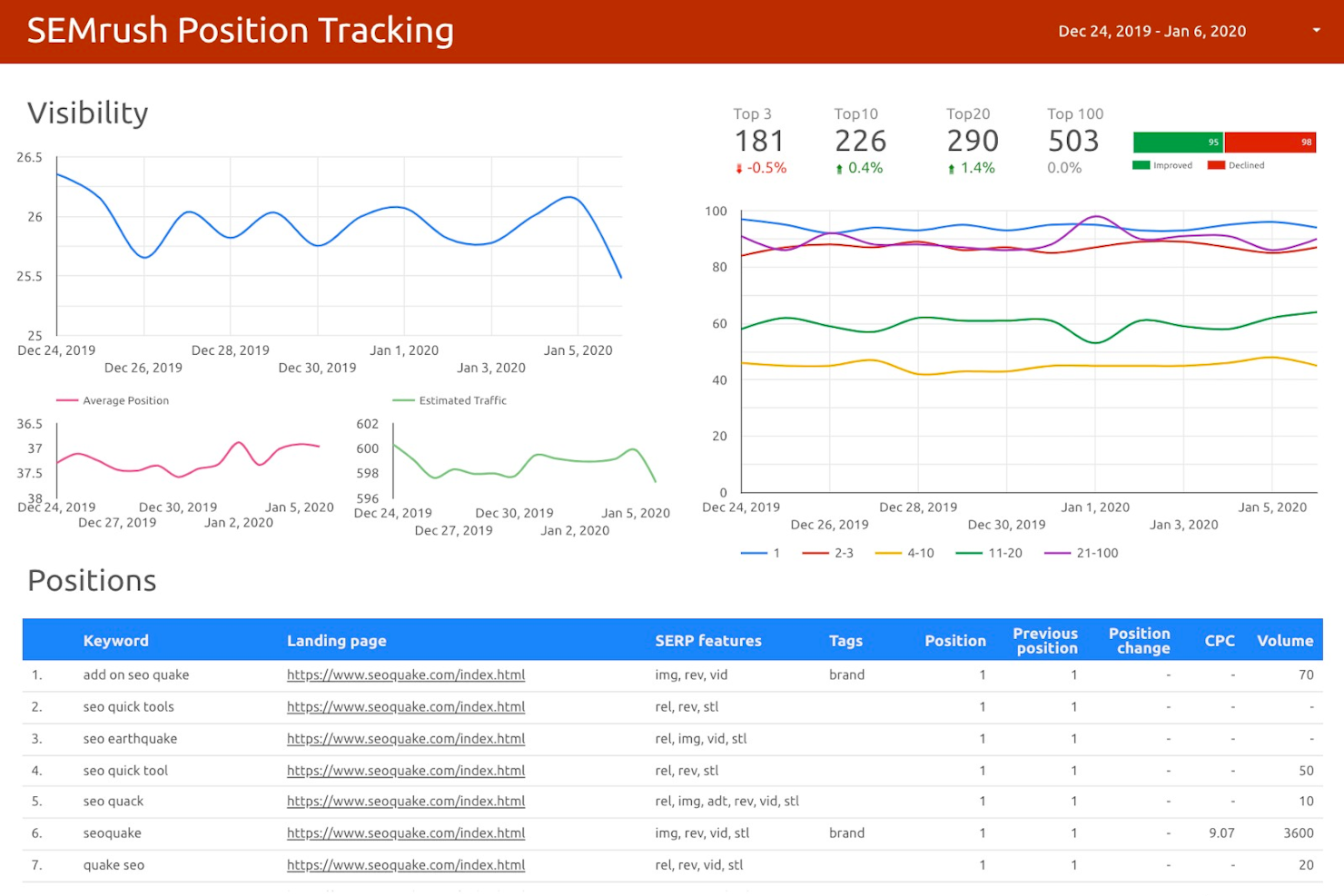Click 'brand' tag in 'seoquake' row
The height and width of the screenshot is (896, 1344).
(846, 833)
